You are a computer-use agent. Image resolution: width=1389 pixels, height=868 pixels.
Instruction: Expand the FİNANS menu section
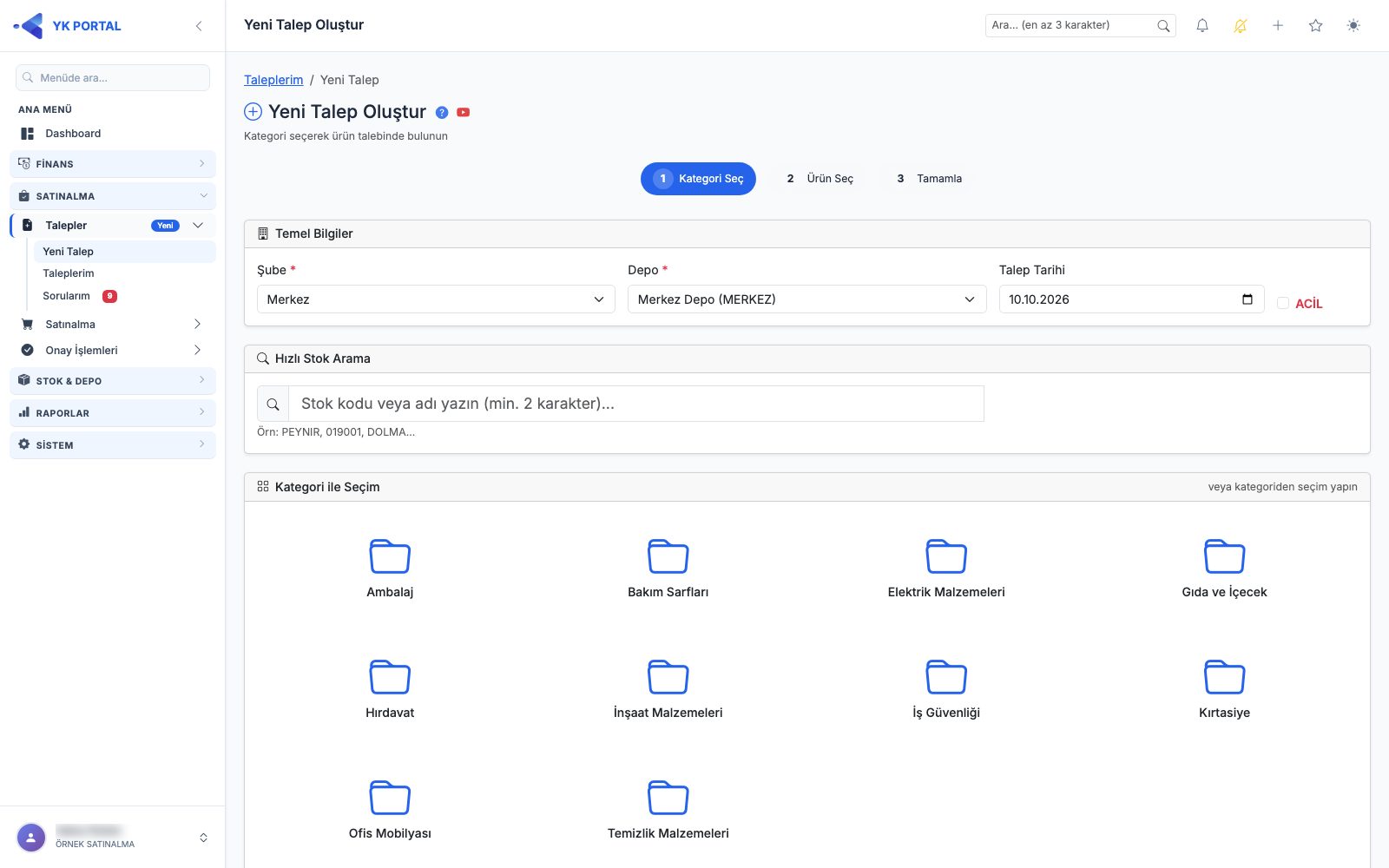(113, 164)
